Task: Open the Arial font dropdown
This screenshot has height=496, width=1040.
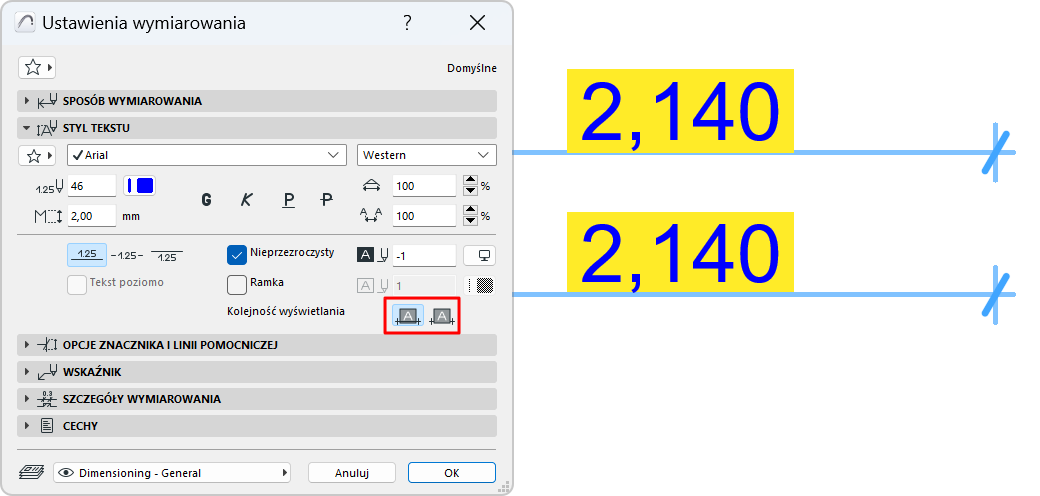Action: (x=207, y=155)
